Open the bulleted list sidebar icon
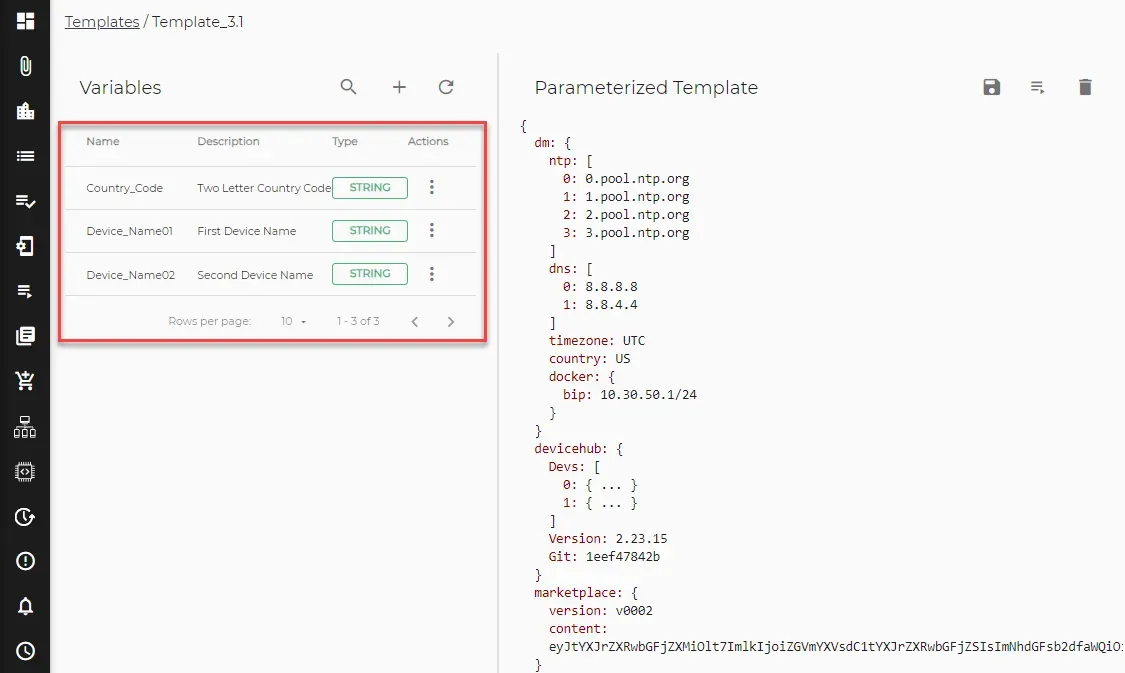Viewport: 1125px width, 673px height. [25, 156]
